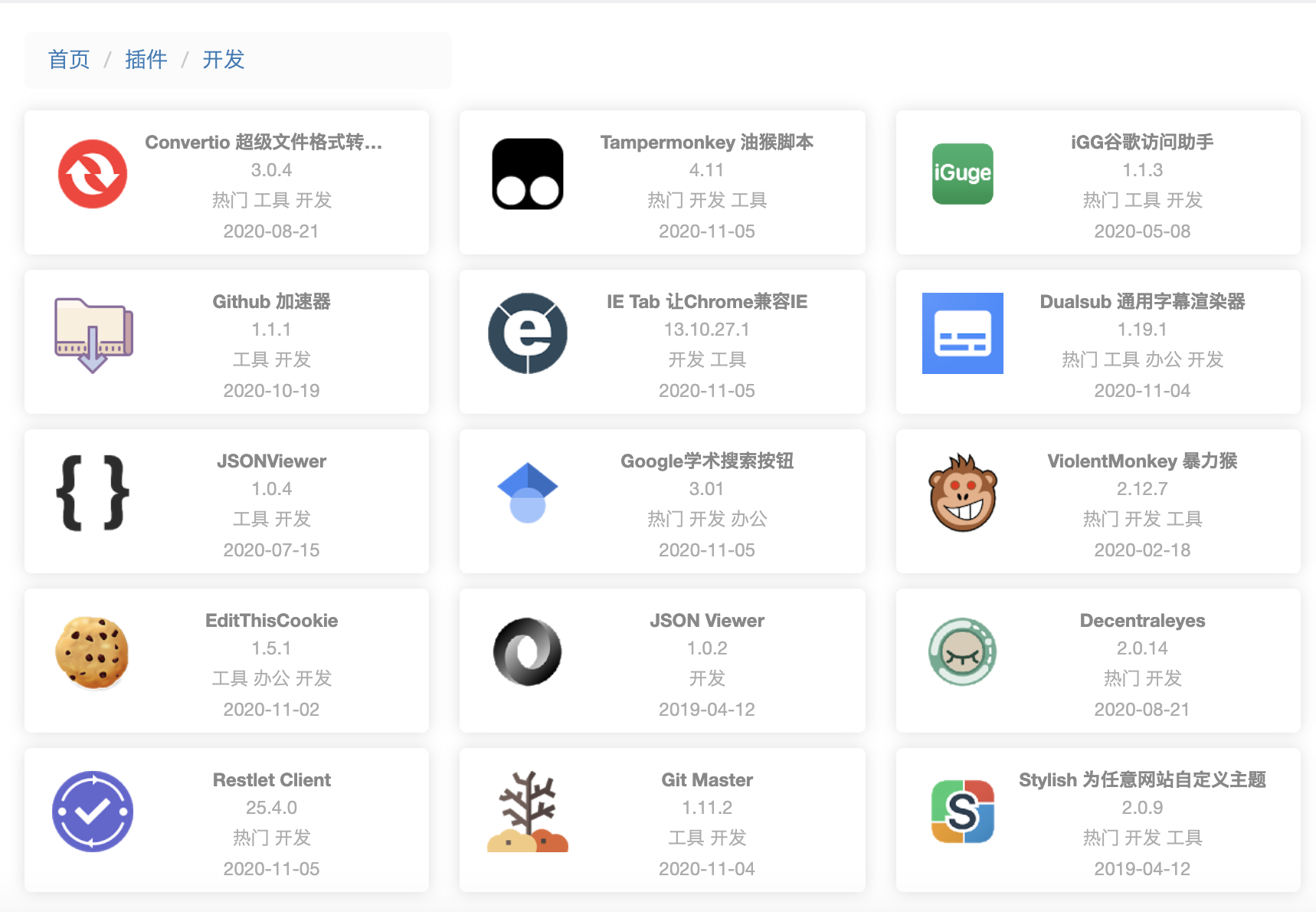The image size is (1316, 912).
Task: Click version 4.11 of Tampermonkey
Action: [x=707, y=170]
